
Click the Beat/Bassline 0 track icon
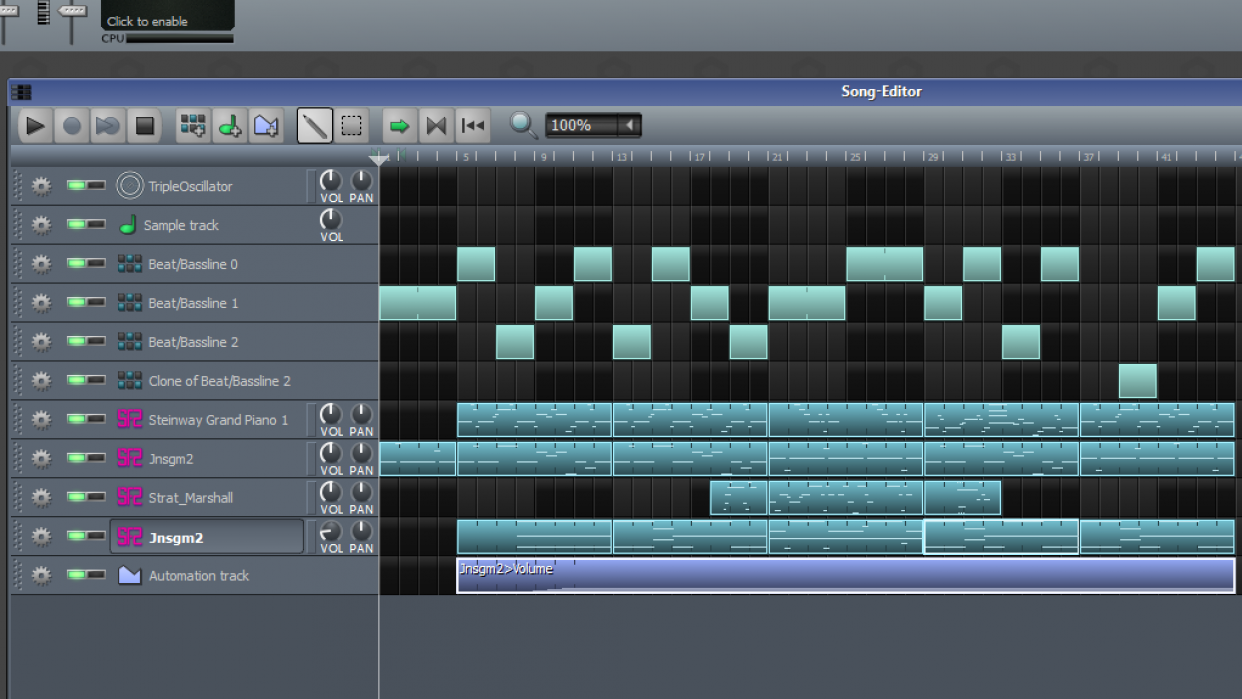click(x=130, y=264)
